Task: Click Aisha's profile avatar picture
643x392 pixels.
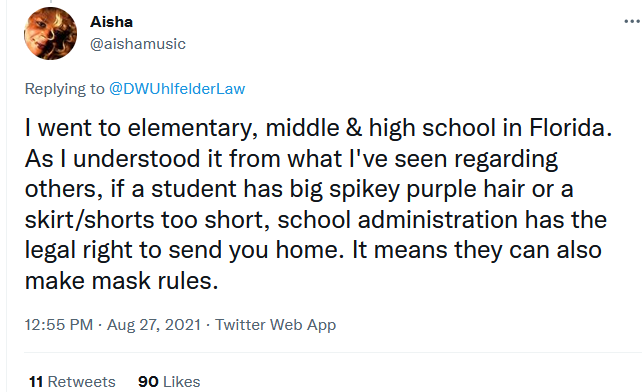Action: coord(50,34)
